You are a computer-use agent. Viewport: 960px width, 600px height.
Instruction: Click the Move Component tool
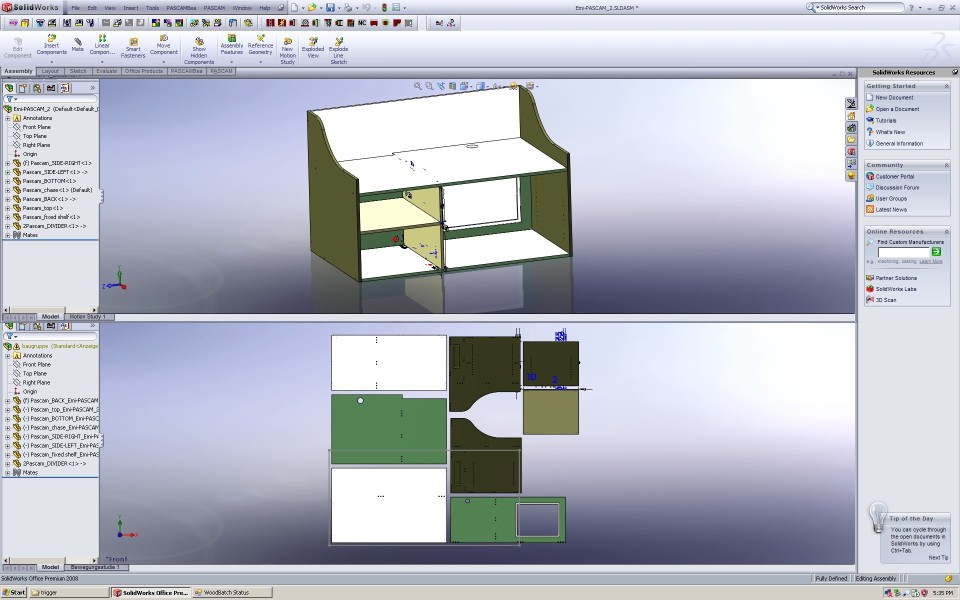pos(164,45)
